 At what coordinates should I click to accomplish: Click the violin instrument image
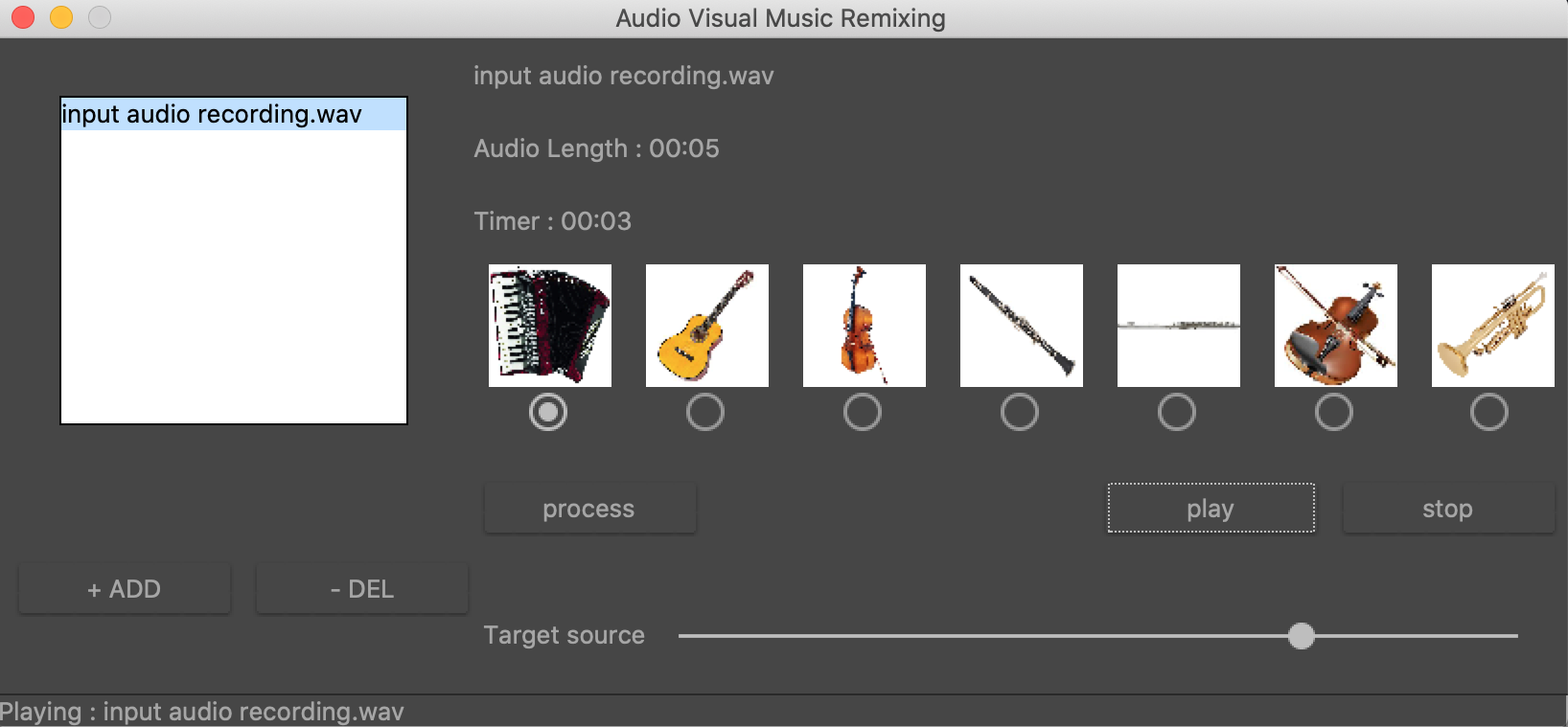1335,326
